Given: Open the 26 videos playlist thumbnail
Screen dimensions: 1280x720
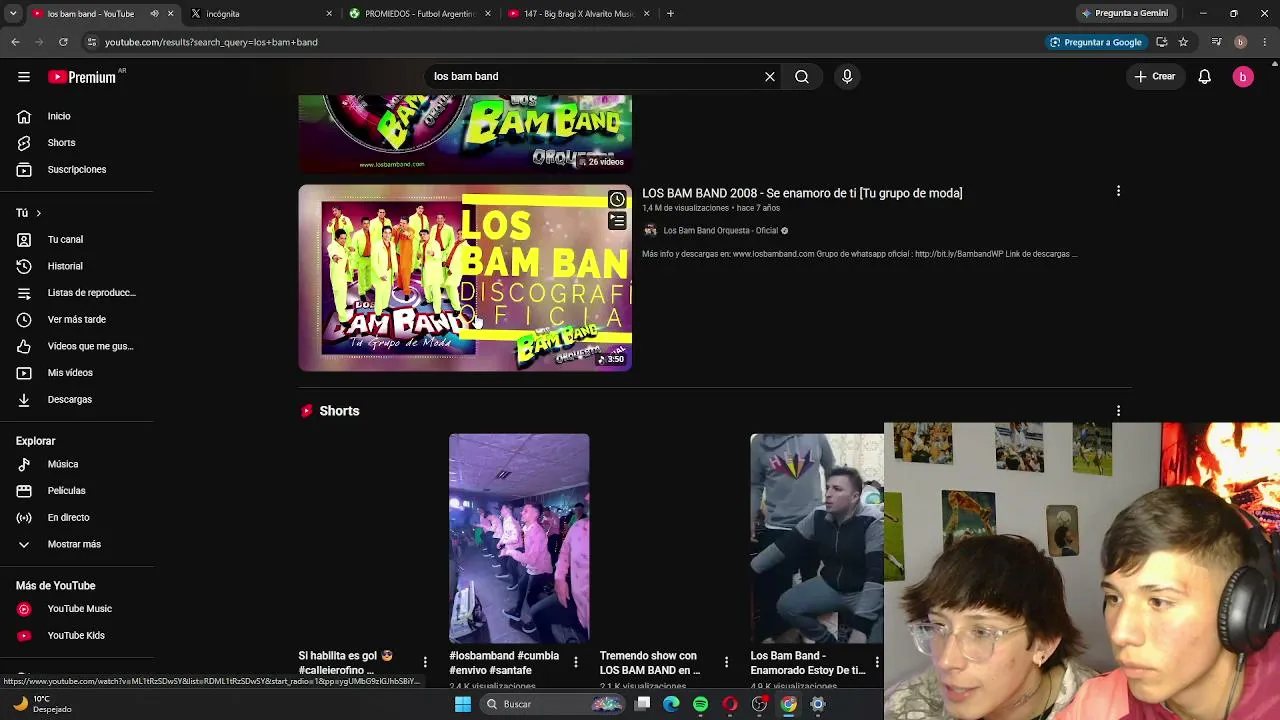Looking at the screenshot, I should pos(465,134).
